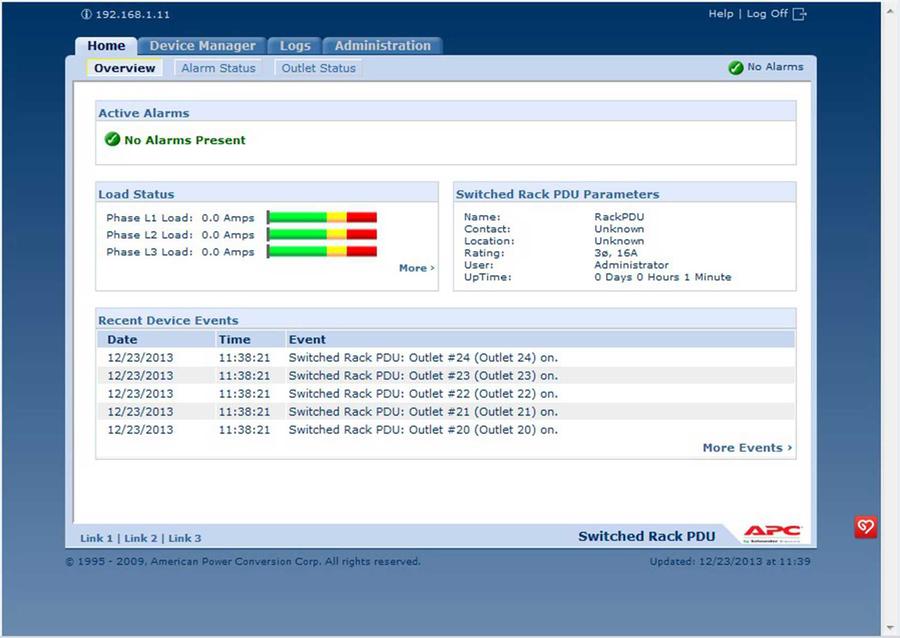Screen dimensions: 900x638
Task: Open More Events list
Action: (747, 448)
